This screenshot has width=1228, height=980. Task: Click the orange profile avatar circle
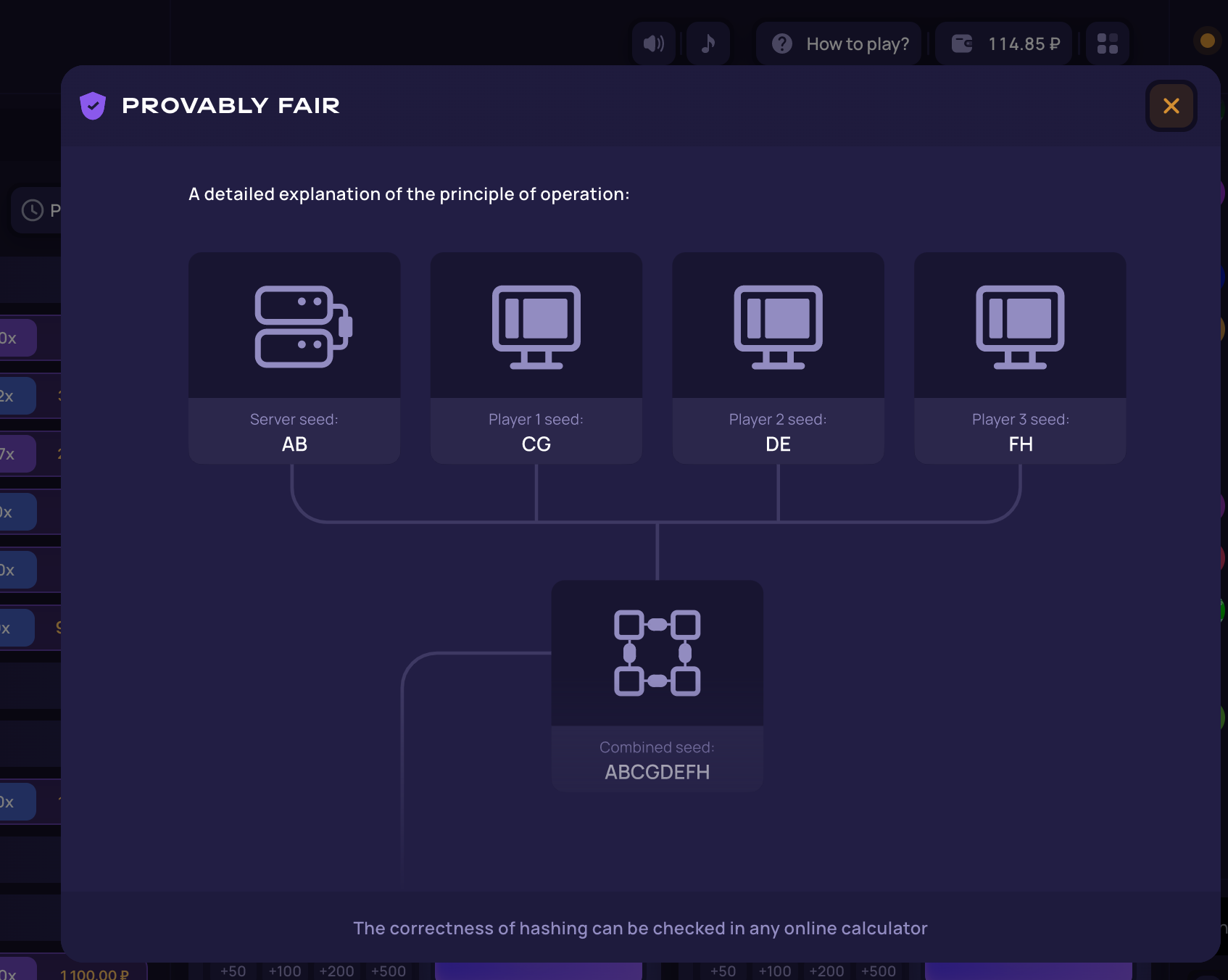1207,41
